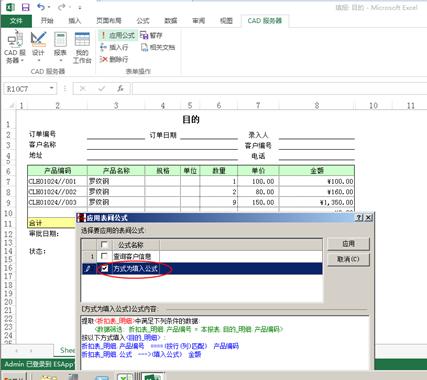Viewport: 427px width, 380px height.
Task: Click the undo arrow icon
Action: [x=41, y=7]
